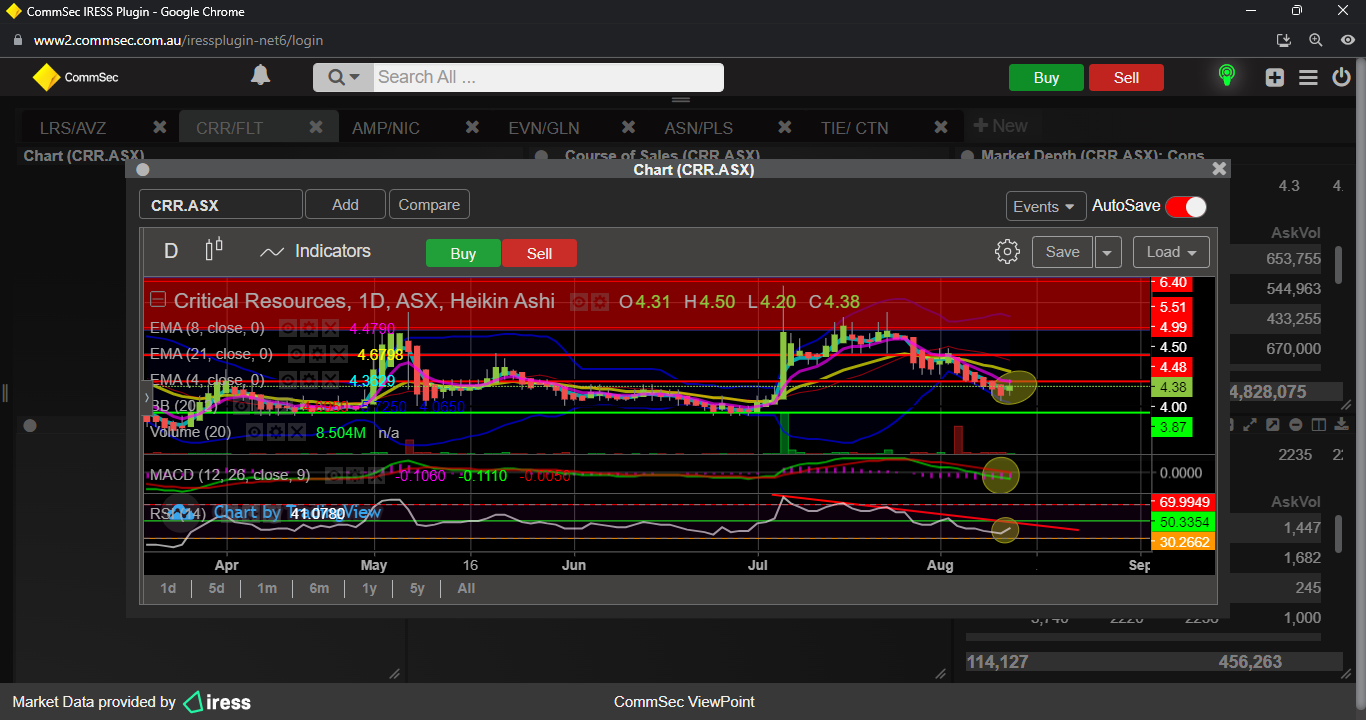Open settings for EMA (21, close, 0)

point(317,354)
